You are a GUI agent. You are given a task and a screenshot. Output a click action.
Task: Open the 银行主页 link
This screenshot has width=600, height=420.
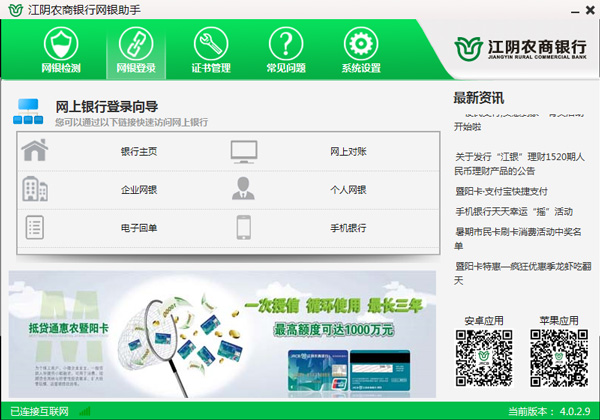(139, 152)
